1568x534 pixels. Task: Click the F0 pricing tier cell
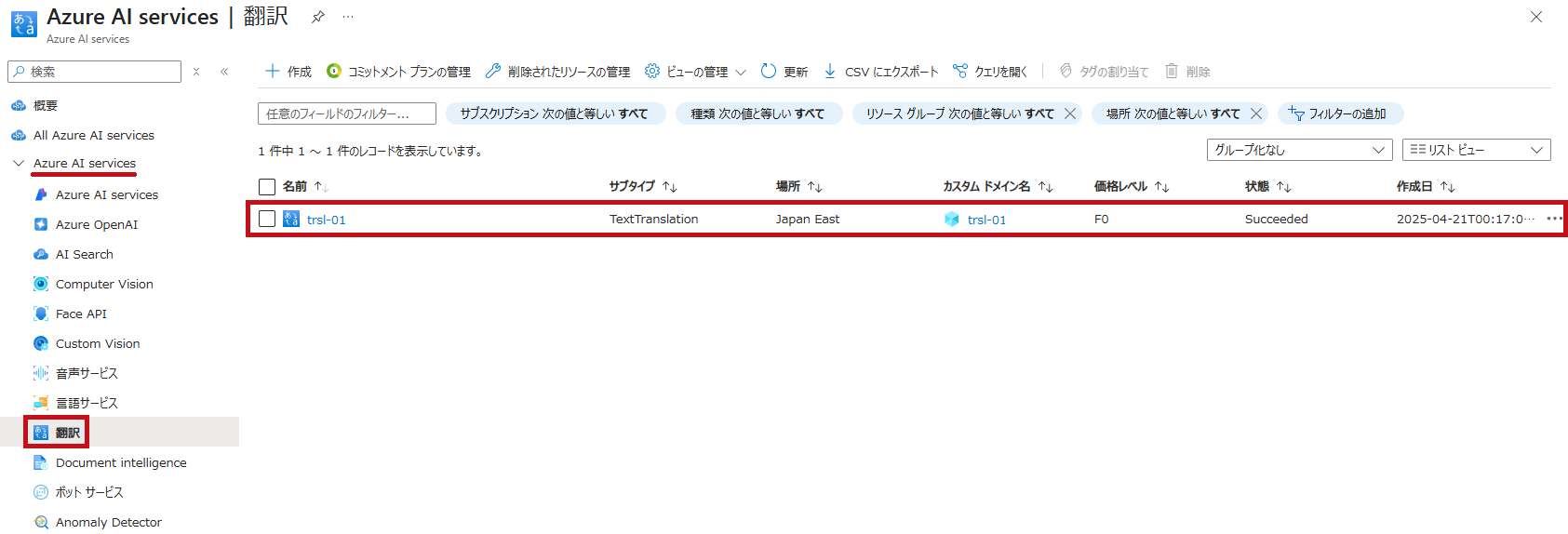click(x=1102, y=219)
